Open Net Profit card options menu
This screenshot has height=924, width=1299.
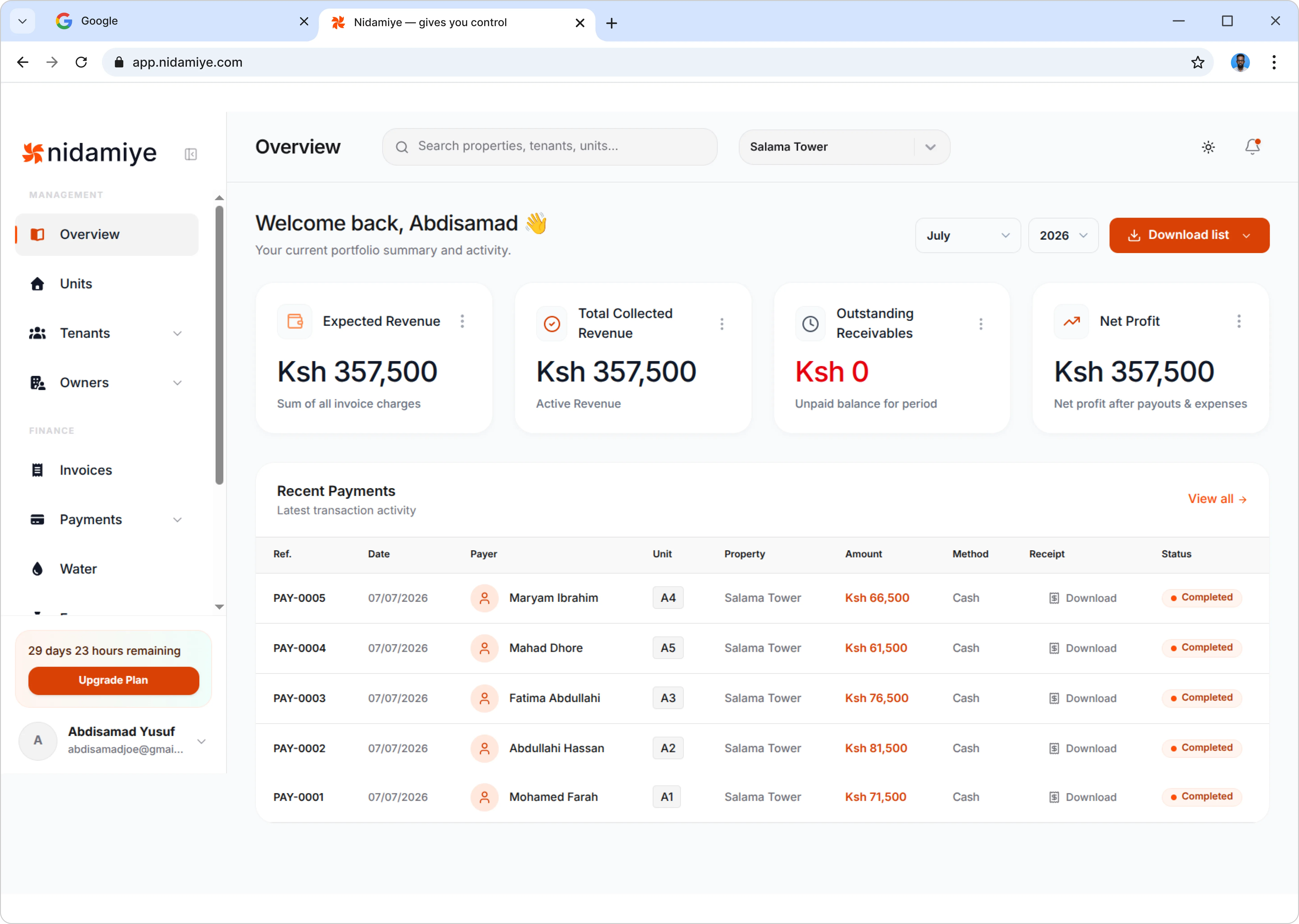pyautogui.click(x=1239, y=322)
